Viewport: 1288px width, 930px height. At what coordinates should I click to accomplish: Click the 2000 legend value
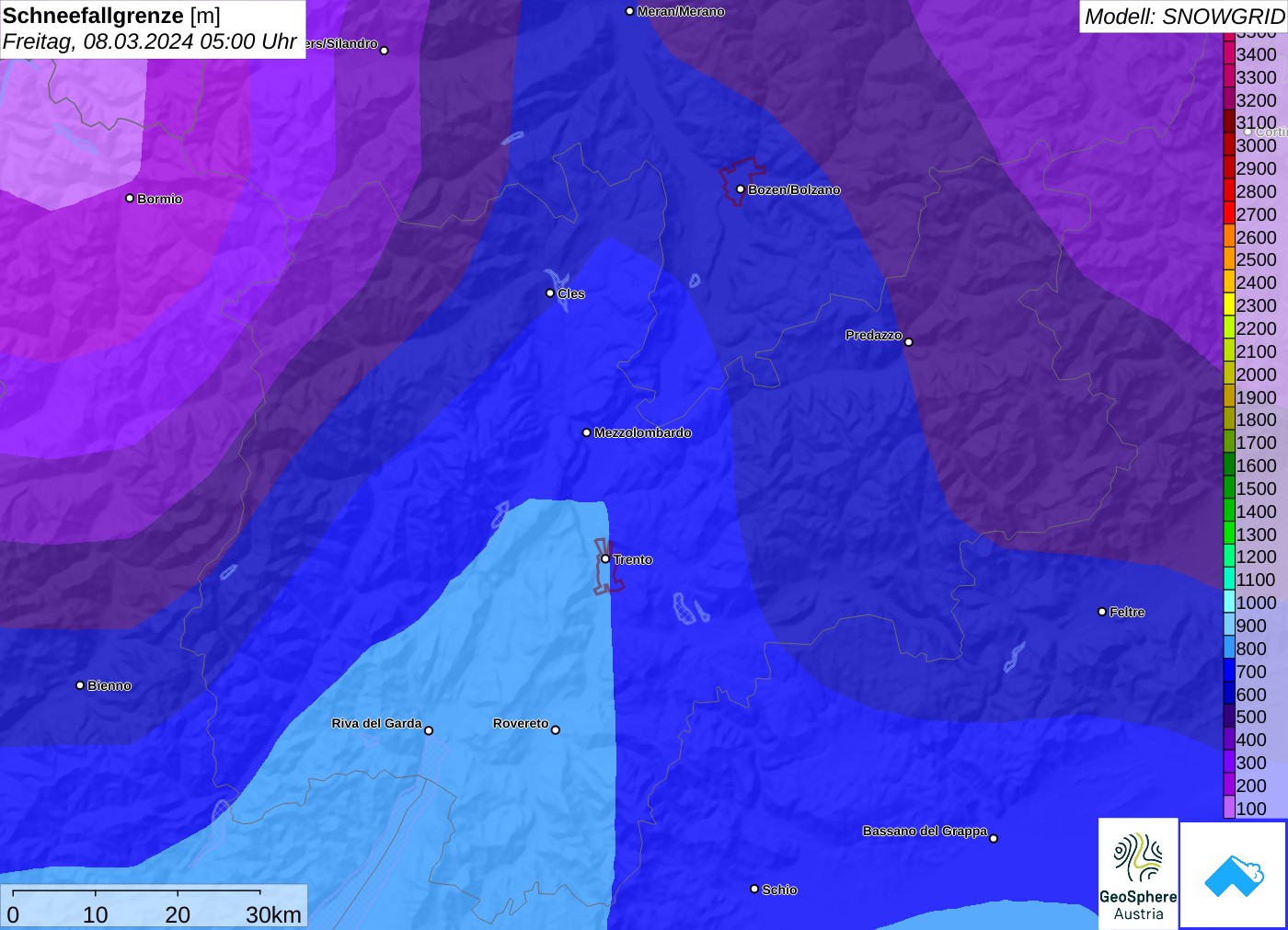tap(1257, 374)
